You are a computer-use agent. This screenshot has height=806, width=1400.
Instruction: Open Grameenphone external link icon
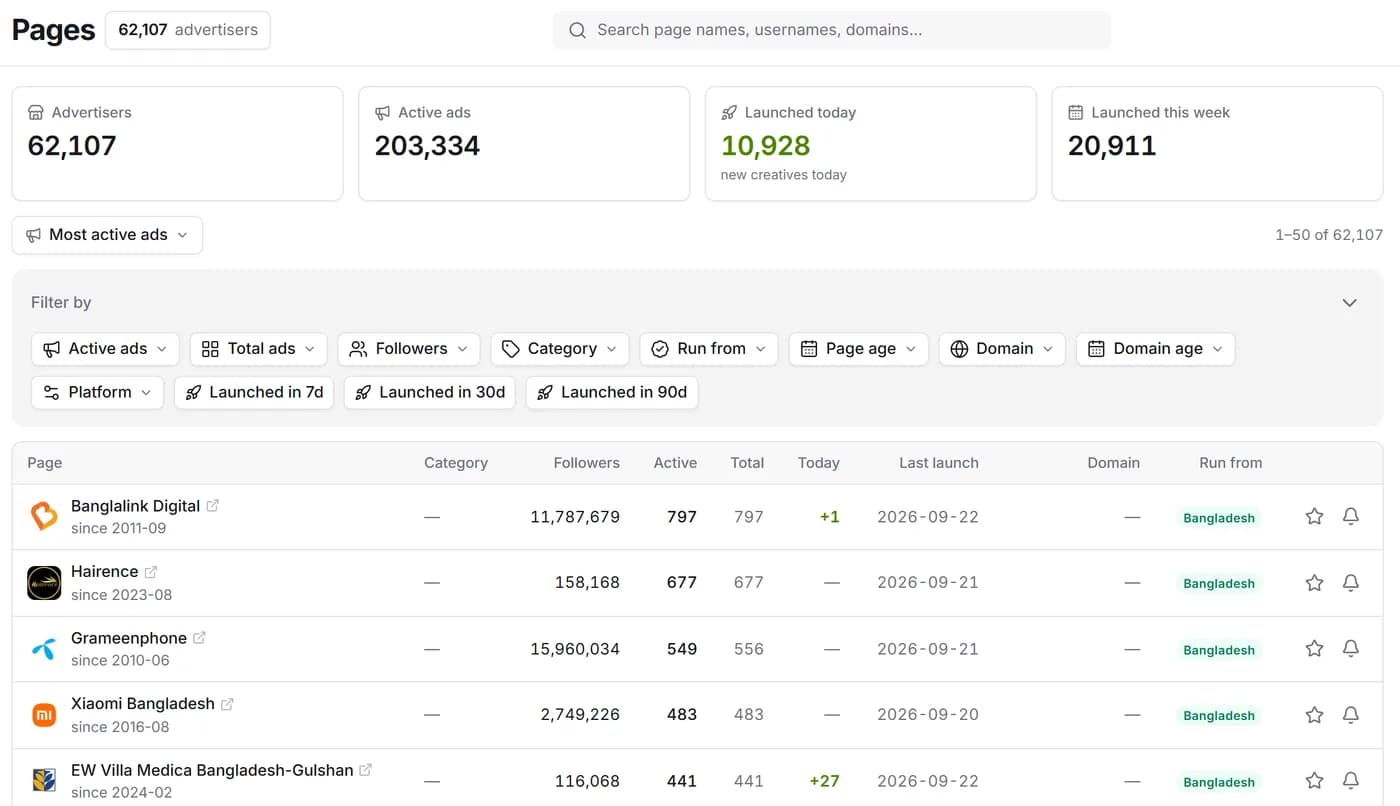199,638
